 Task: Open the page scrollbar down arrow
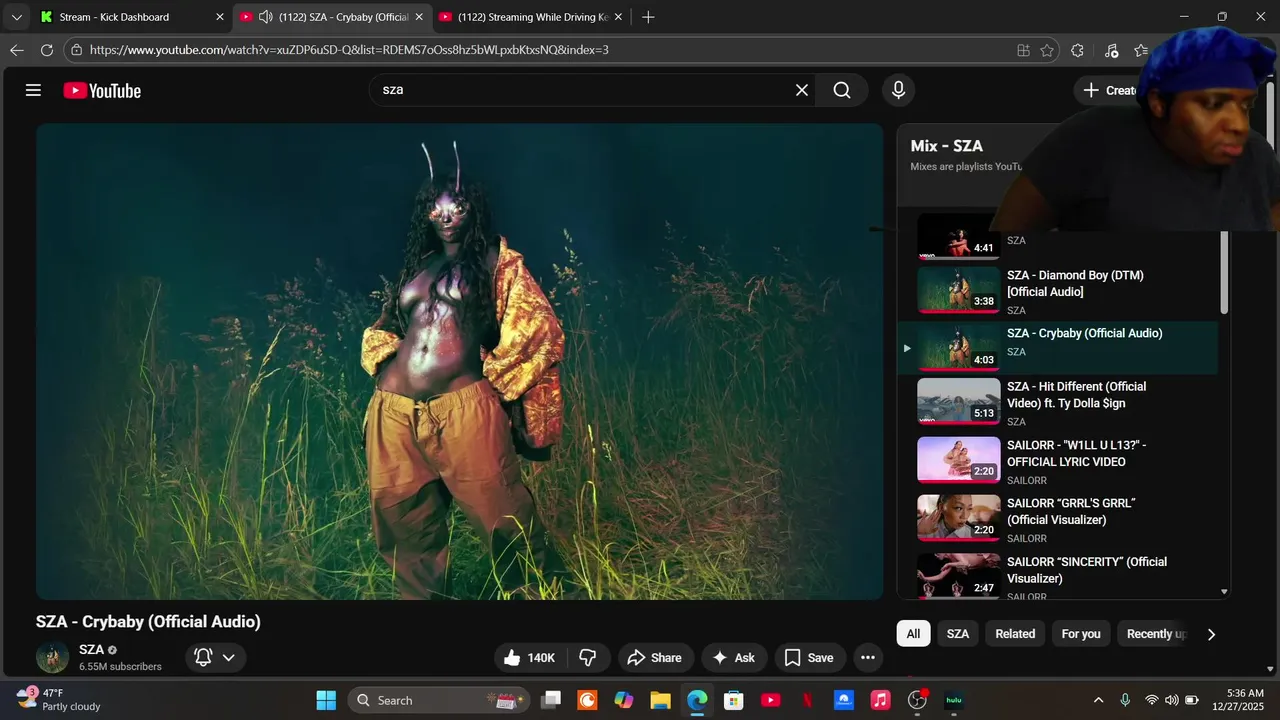[1271, 669]
